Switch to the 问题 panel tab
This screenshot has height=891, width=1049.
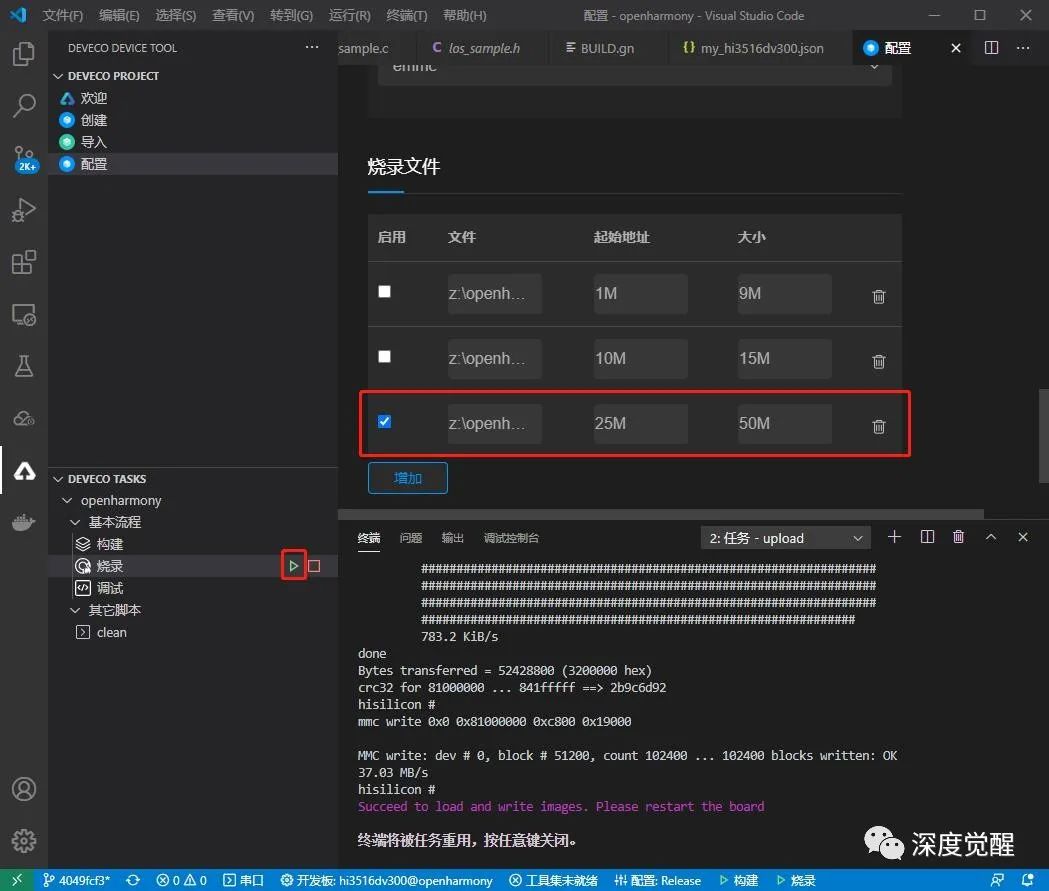pos(411,538)
